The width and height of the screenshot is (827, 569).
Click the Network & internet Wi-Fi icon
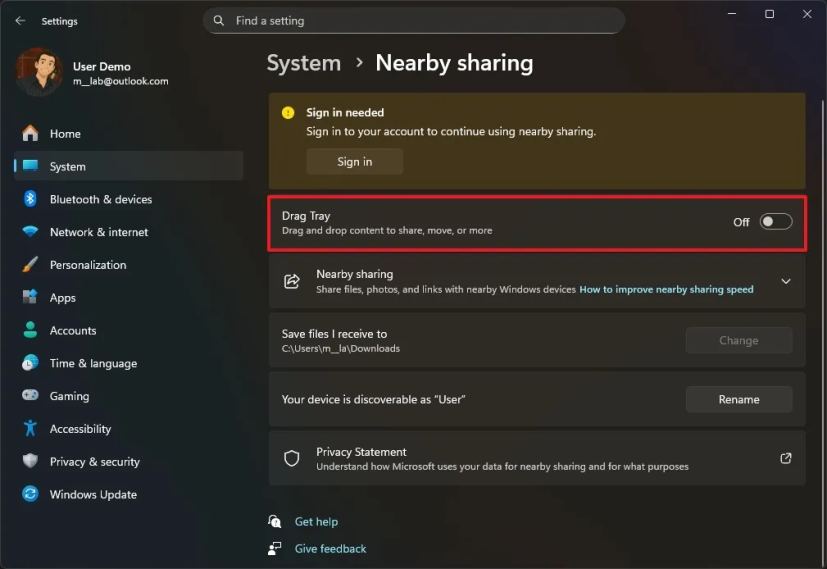click(x=30, y=232)
